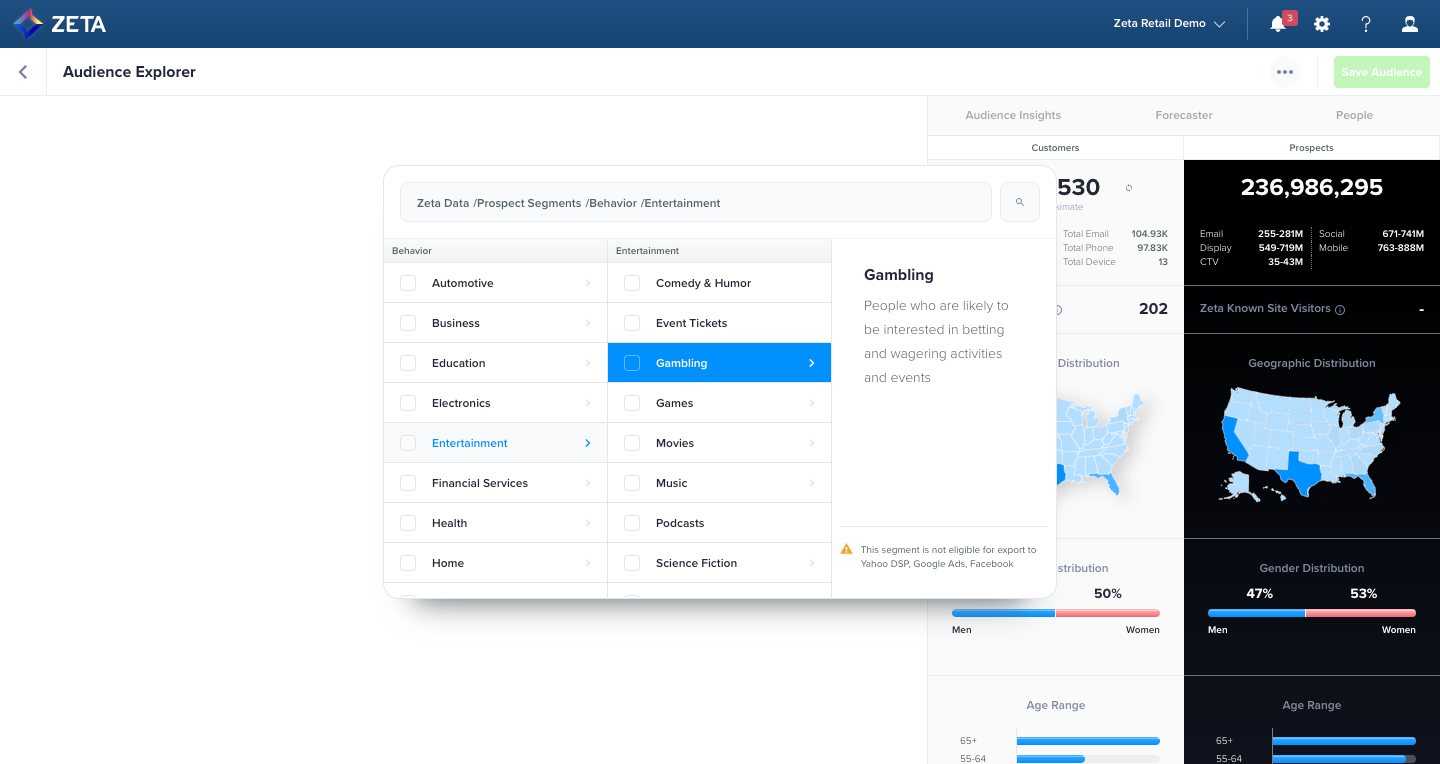Open the more options ellipsis menu
Screen dimensions: 1440x764
tap(1285, 71)
